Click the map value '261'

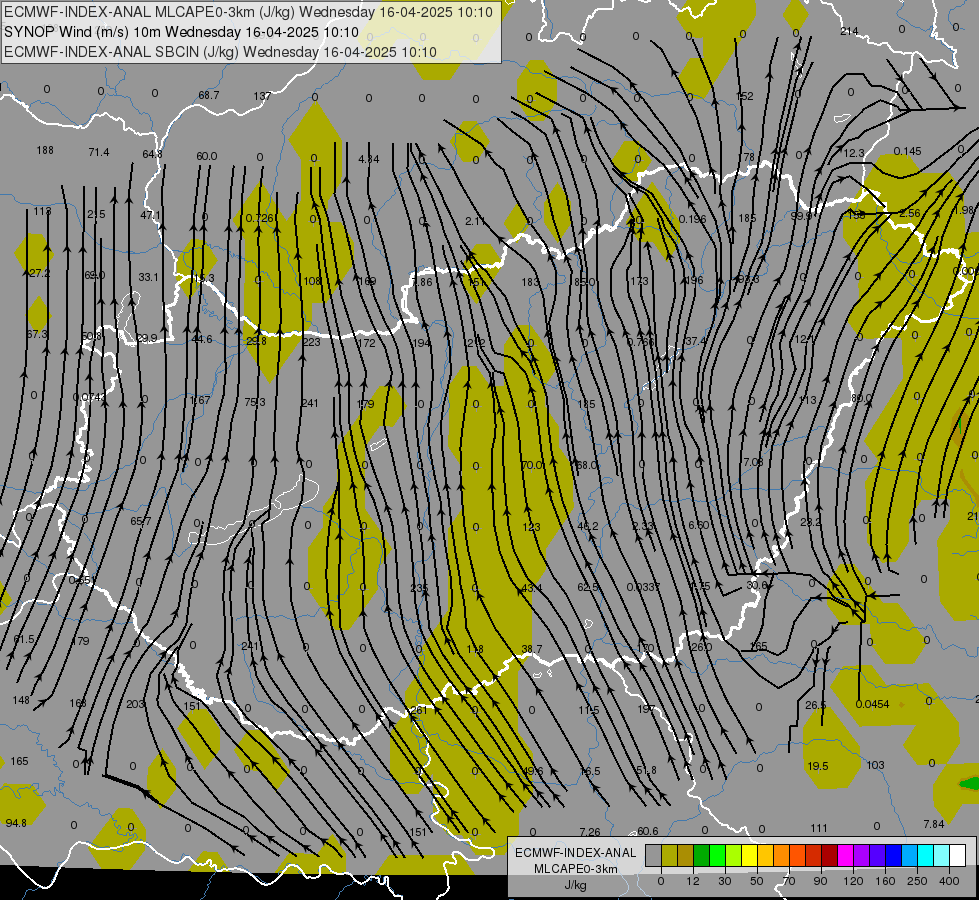(x=418, y=710)
